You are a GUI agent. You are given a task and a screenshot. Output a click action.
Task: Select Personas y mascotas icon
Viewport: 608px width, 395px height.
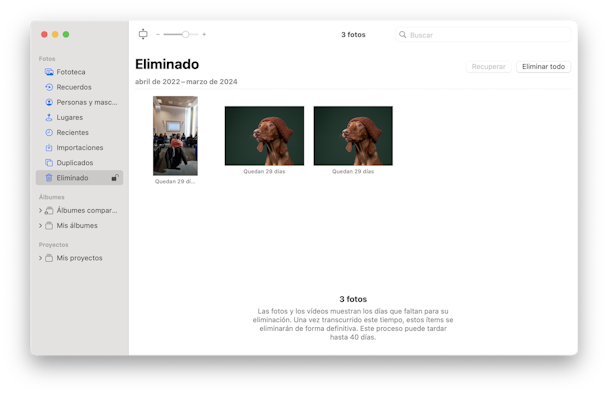49,102
